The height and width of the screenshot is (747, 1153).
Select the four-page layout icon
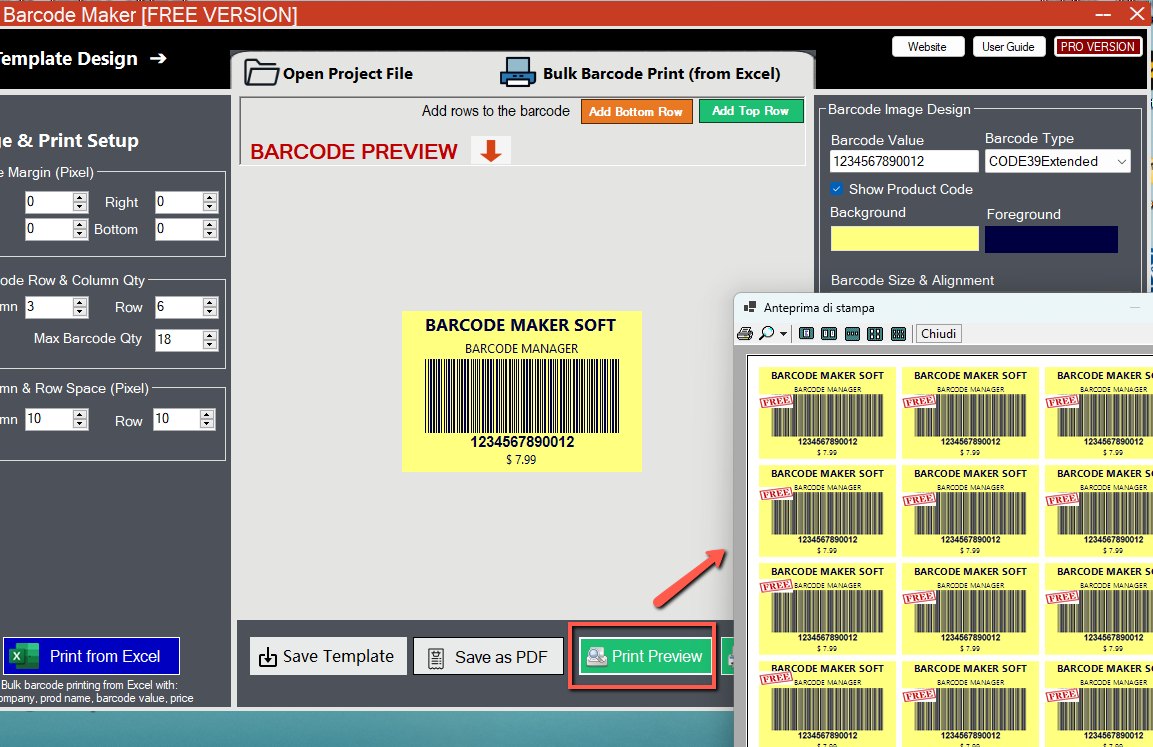tap(875, 334)
